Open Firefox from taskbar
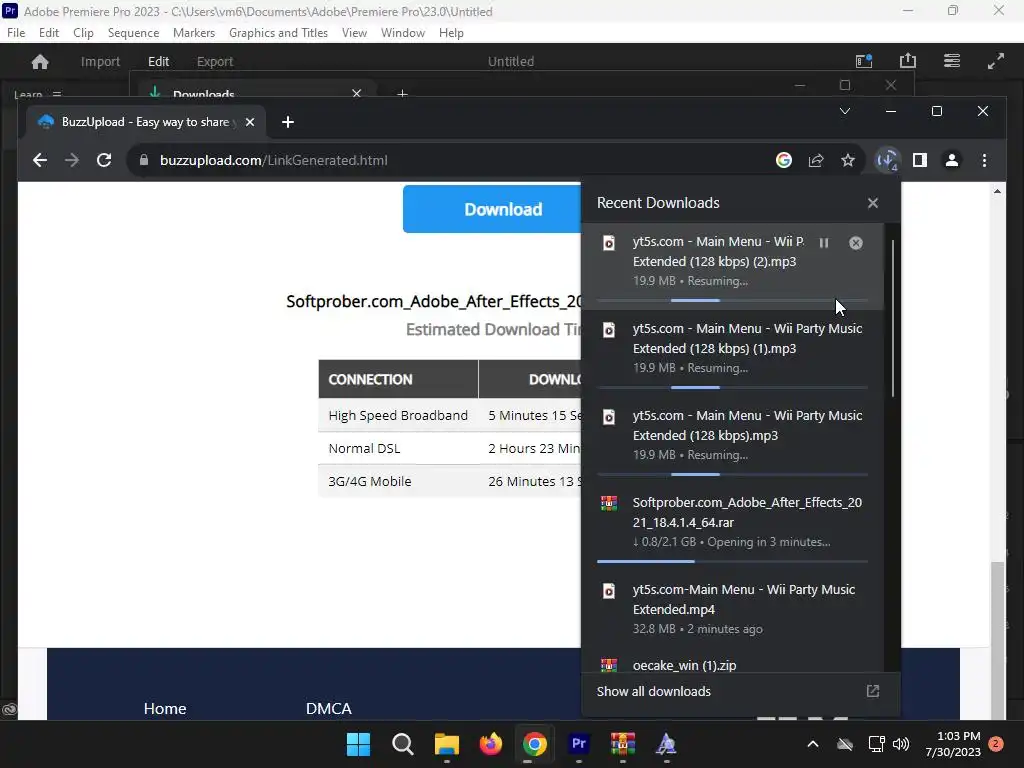This screenshot has height=768, width=1024. click(490, 744)
